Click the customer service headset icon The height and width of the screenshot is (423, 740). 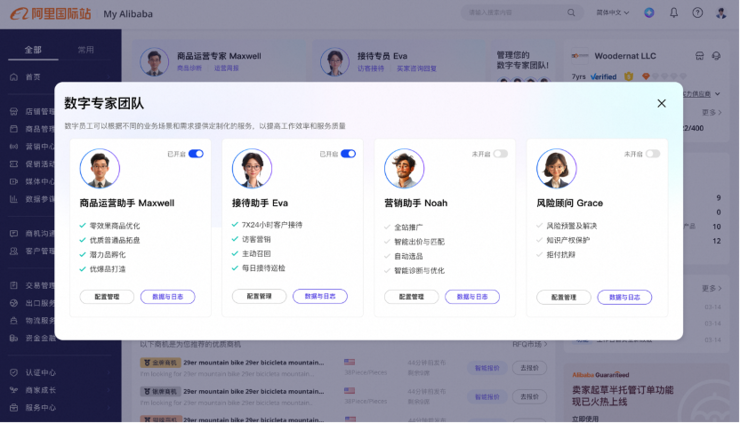[x=717, y=57]
